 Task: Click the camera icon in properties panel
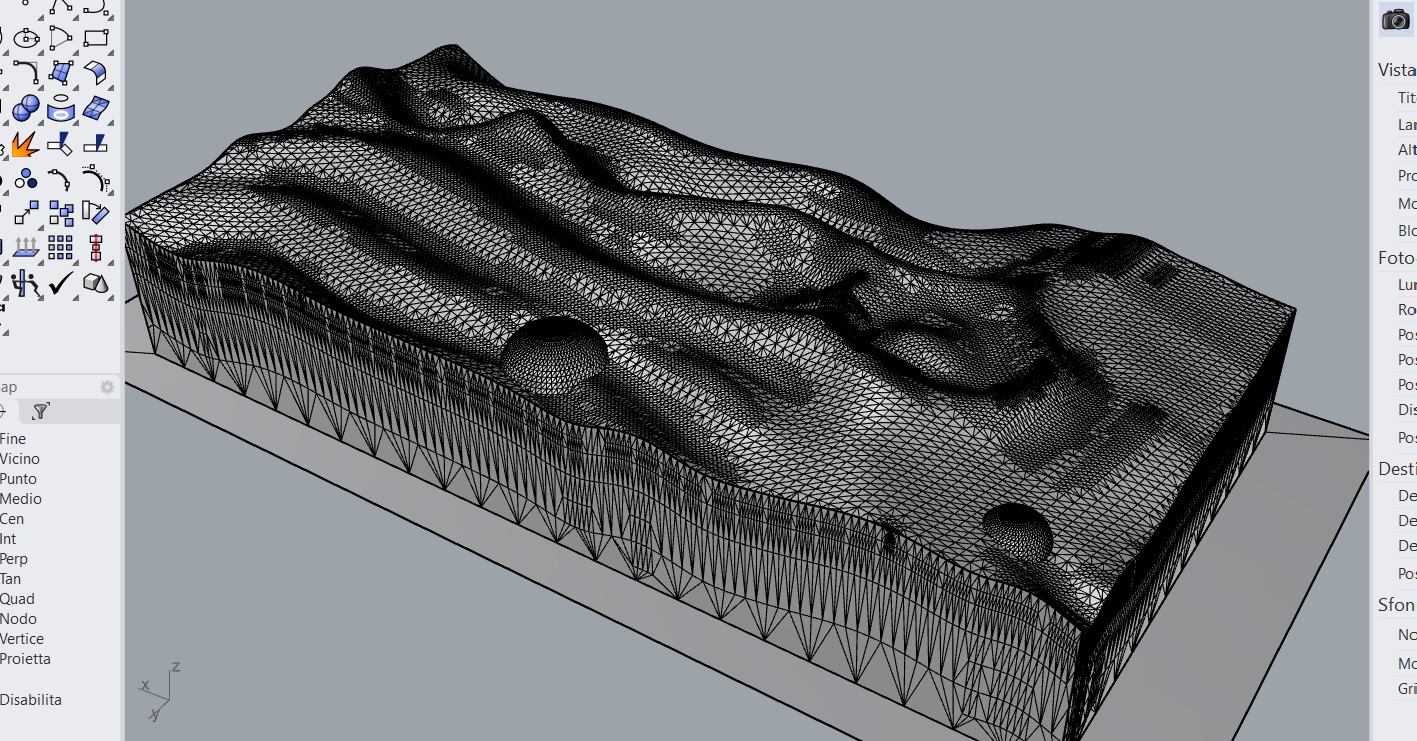(x=1395, y=19)
